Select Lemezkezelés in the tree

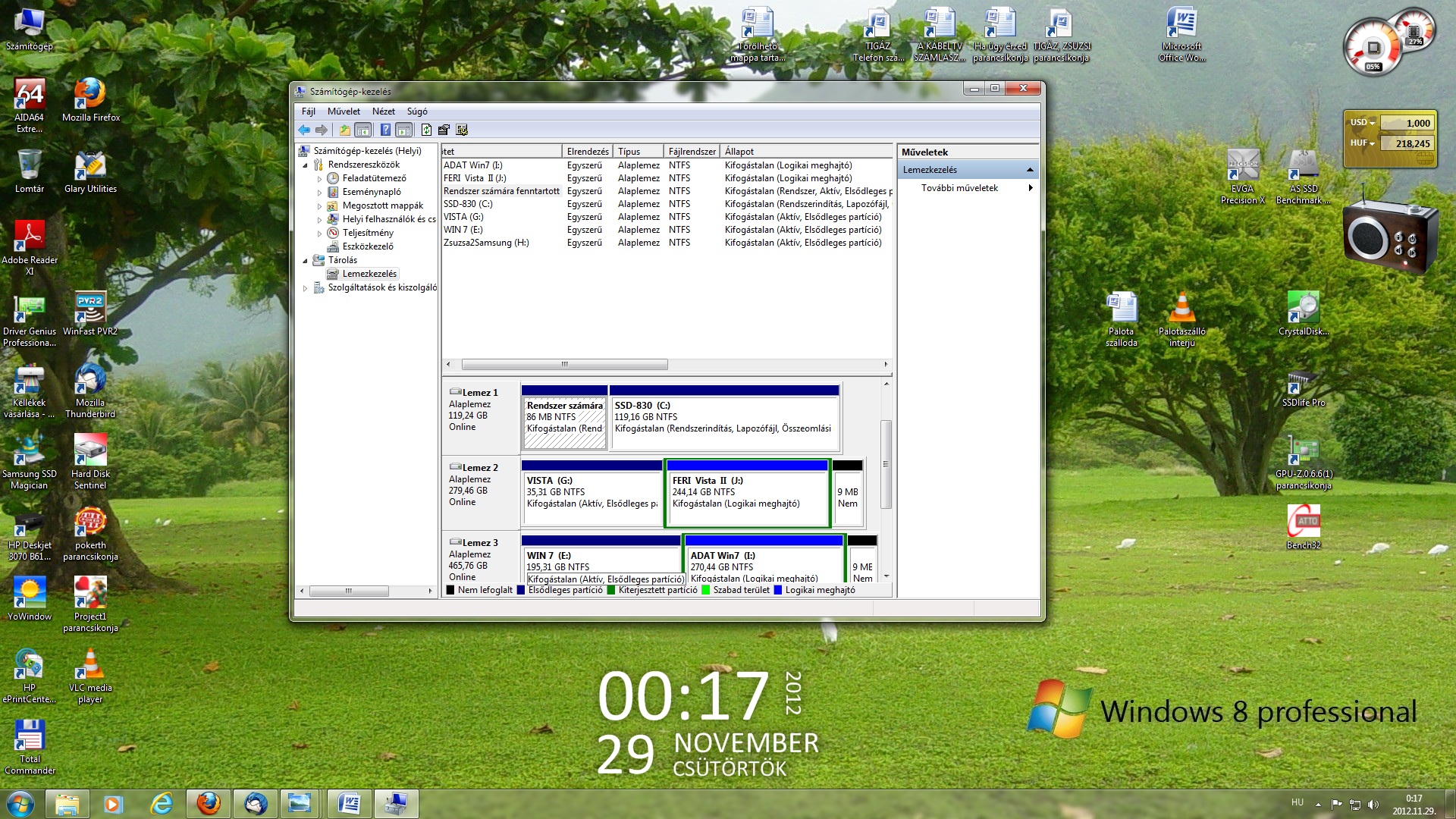[369, 274]
